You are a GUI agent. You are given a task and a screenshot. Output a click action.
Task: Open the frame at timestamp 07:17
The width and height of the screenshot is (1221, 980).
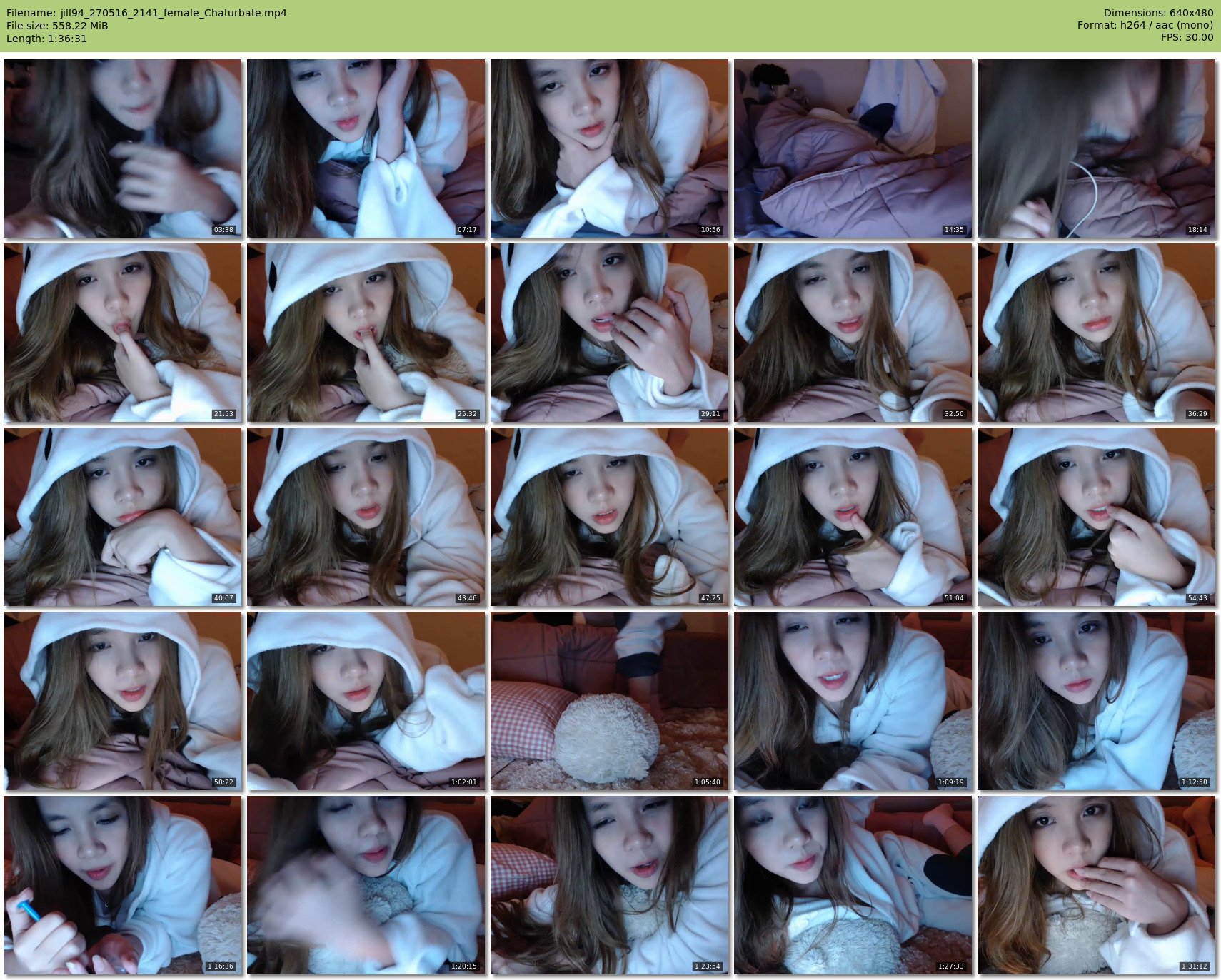366,148
